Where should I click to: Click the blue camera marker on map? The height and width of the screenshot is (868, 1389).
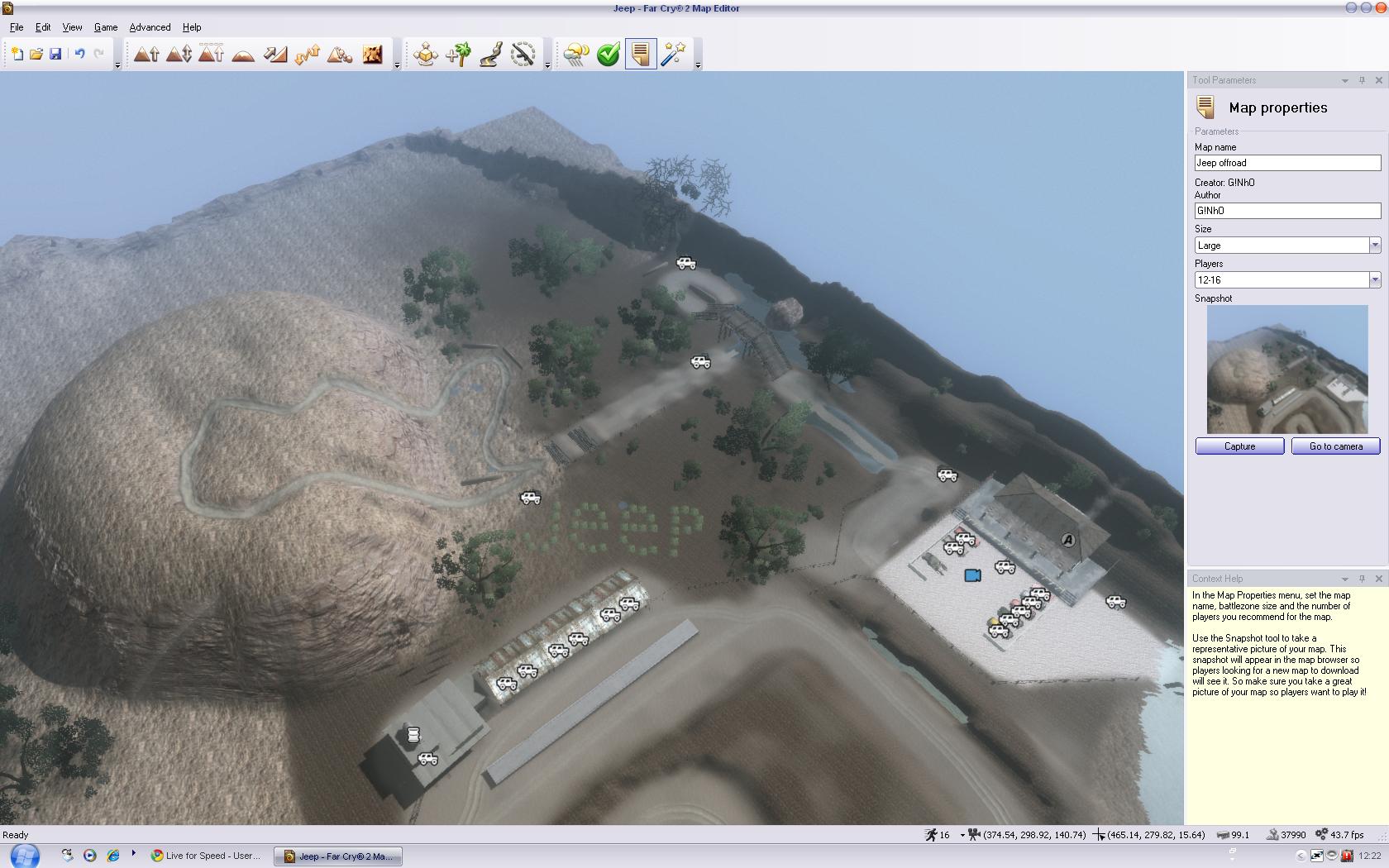[x=973, y=575]
